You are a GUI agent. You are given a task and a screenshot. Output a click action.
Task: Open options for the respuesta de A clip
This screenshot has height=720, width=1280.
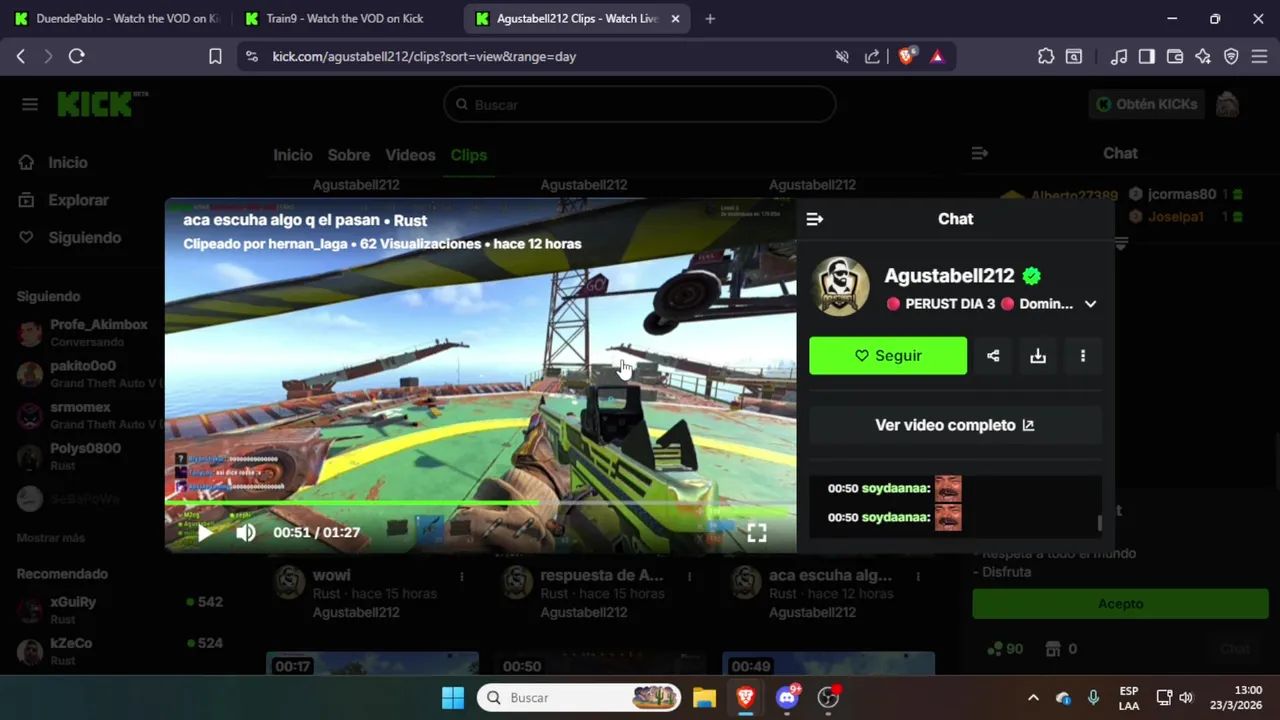coord(689,577)
